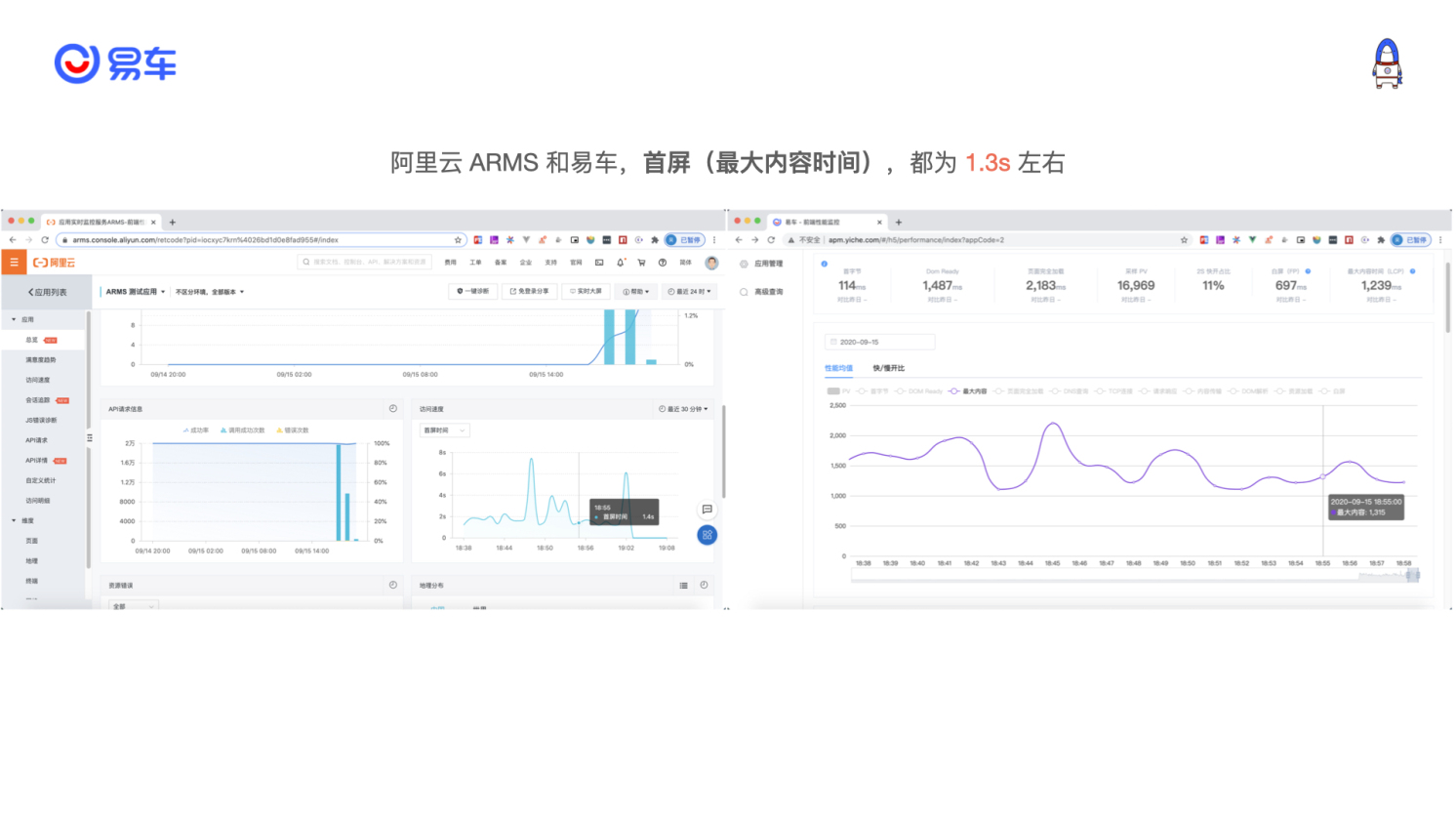Click the 一键诊断 button

click(x=473, y=292)
